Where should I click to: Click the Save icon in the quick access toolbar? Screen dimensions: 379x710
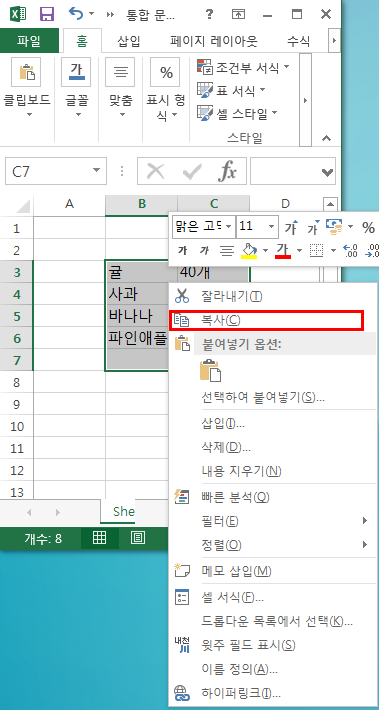point(46,14)
